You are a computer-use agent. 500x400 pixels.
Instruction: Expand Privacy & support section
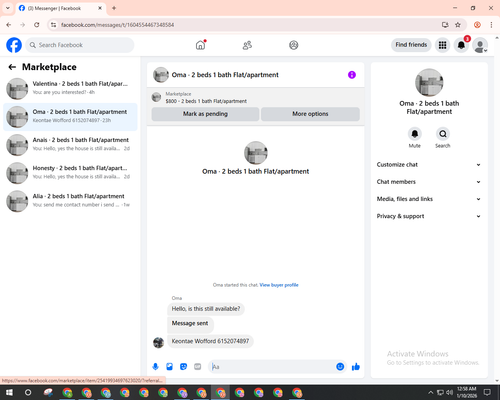point(429,216)
